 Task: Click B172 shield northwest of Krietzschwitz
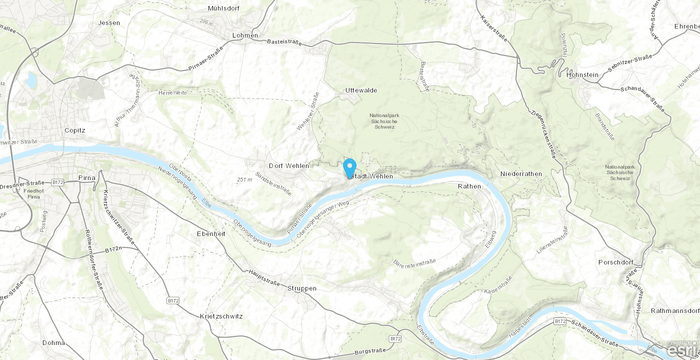[x=173, y=301]
